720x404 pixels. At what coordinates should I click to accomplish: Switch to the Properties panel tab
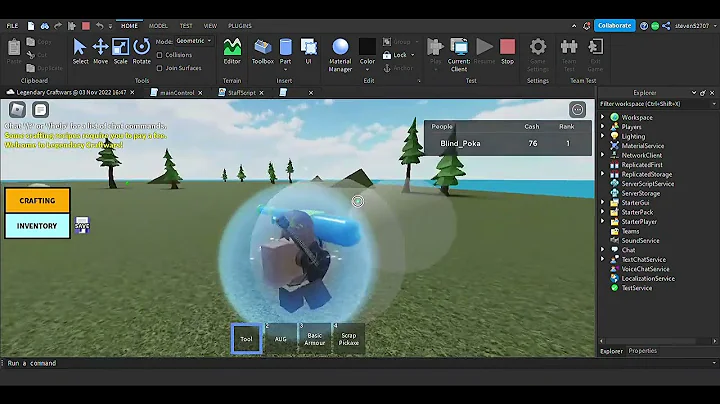[642, 351]
